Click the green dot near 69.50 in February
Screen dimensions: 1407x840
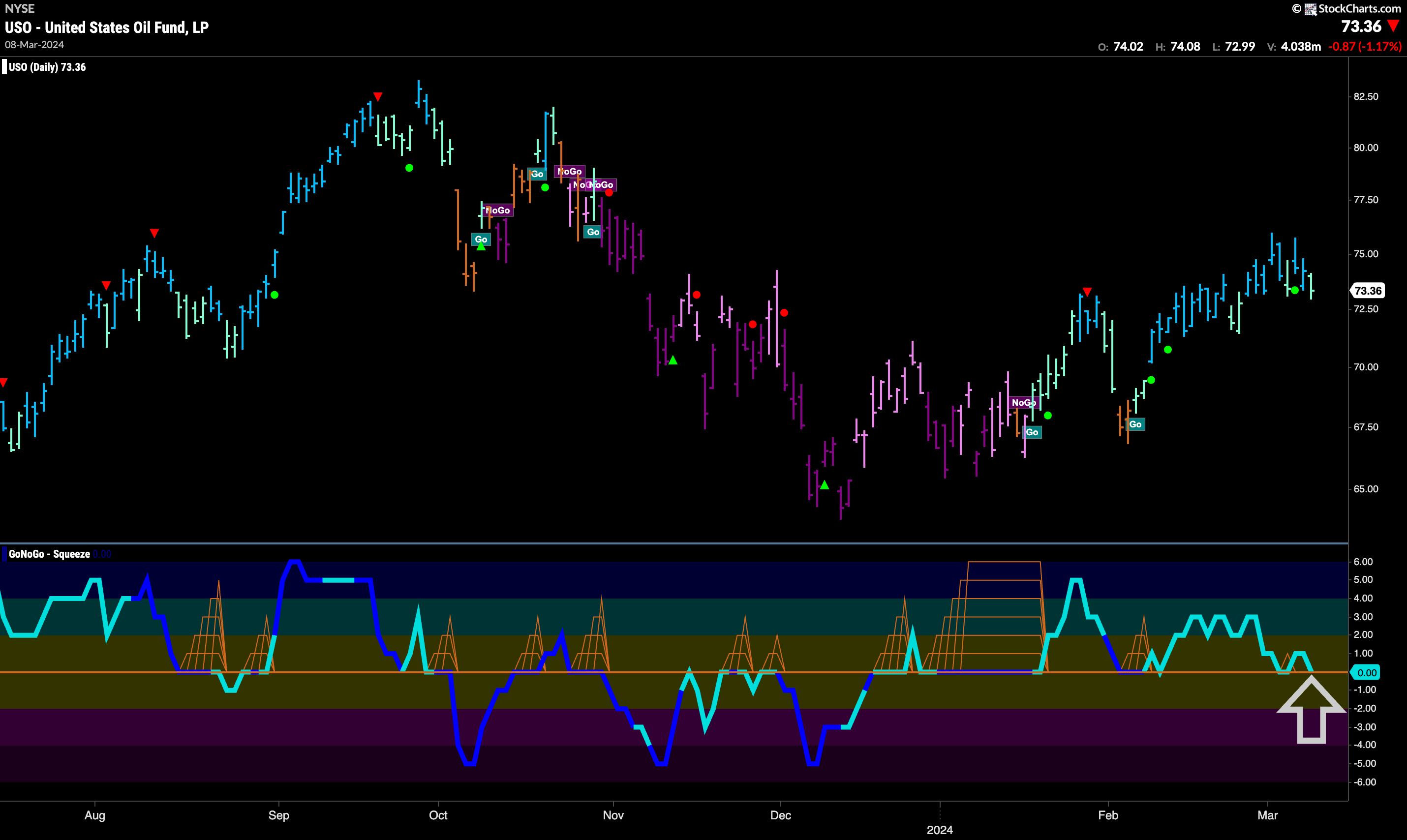[1151, 380]
